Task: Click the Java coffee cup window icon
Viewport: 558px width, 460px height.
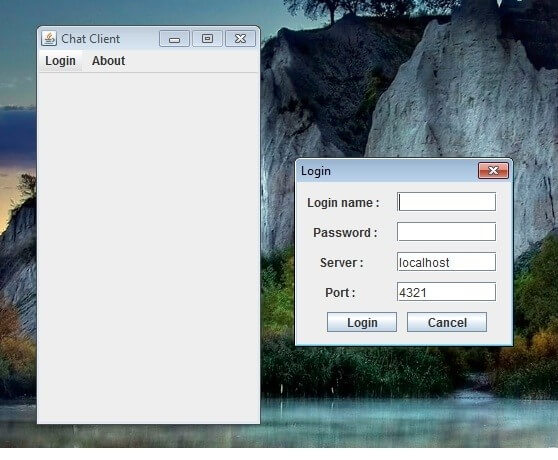Action: [x=49, y=38]
